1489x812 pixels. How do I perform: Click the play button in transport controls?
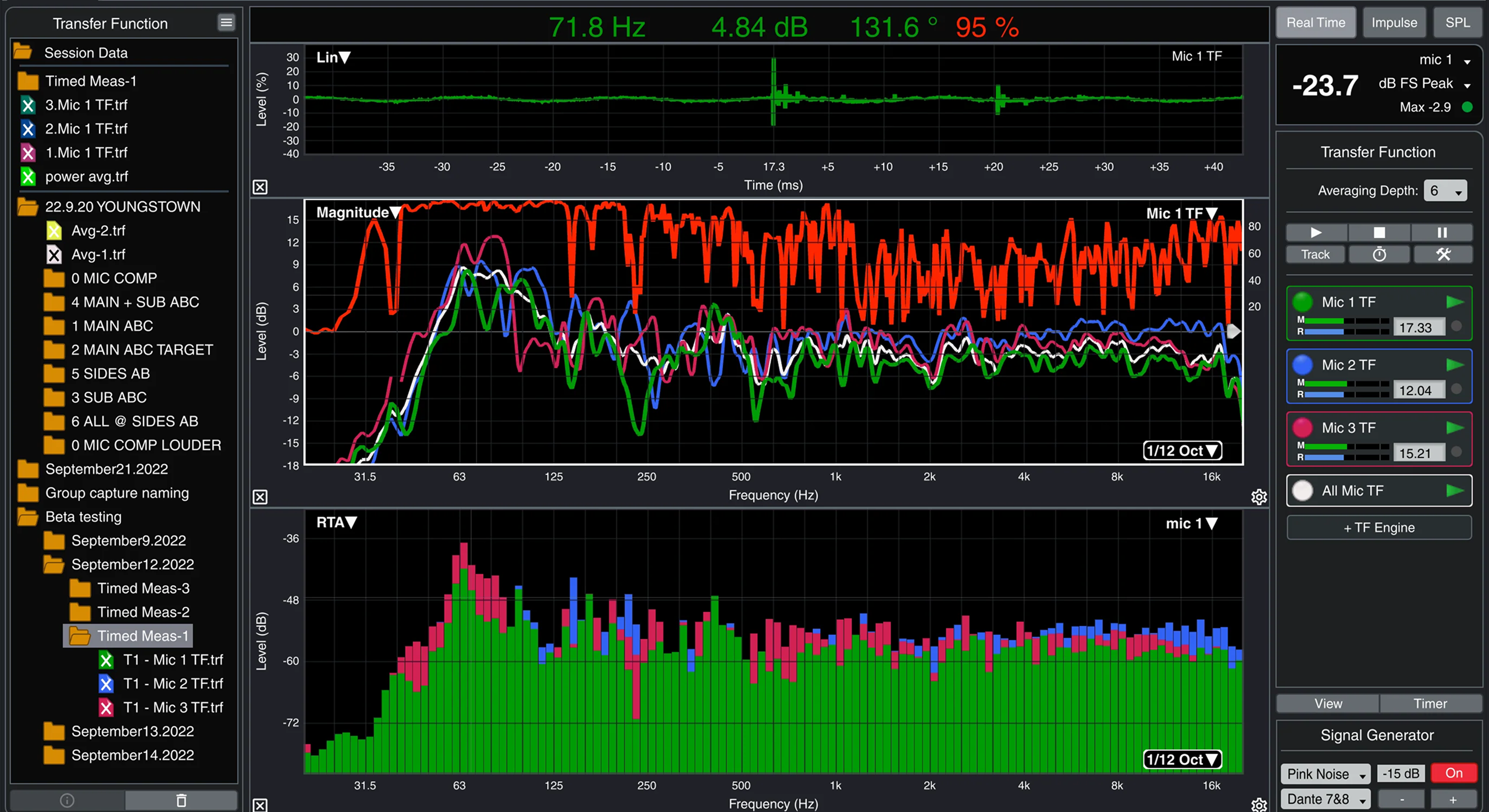coord(1316,232)
